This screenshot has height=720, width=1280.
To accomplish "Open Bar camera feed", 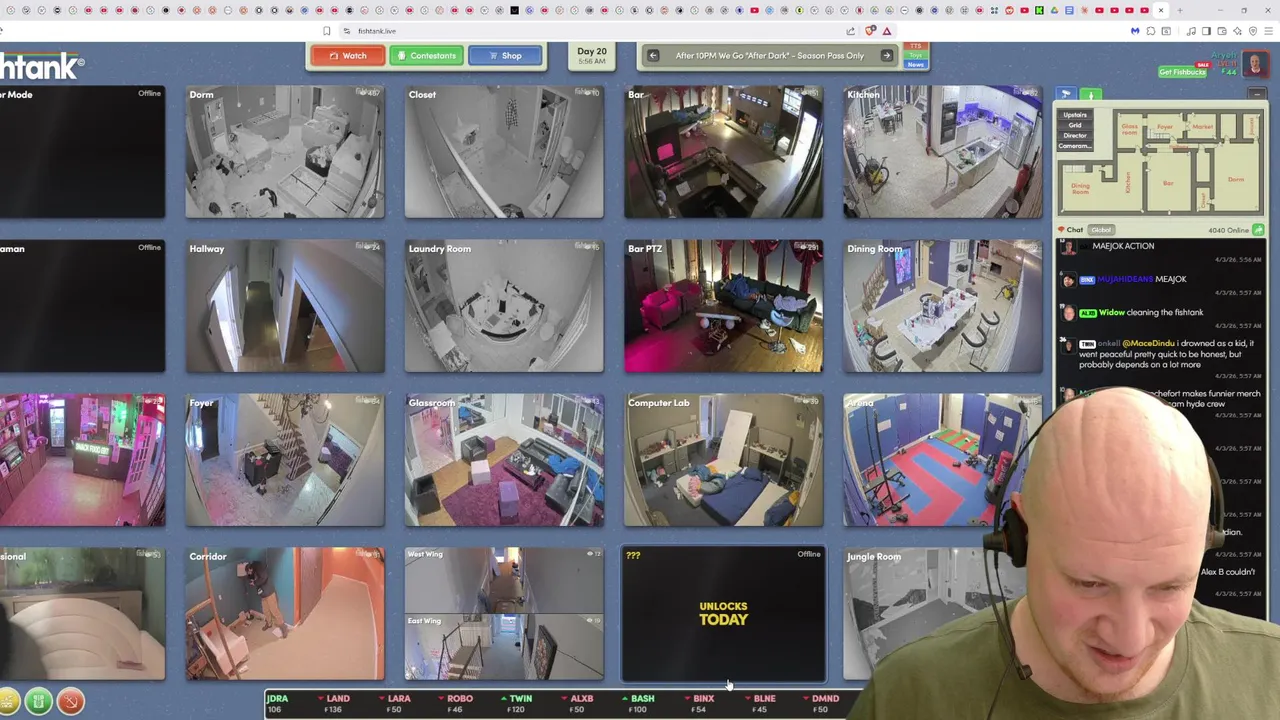I will pyautogui.click(x=724, y=152).
